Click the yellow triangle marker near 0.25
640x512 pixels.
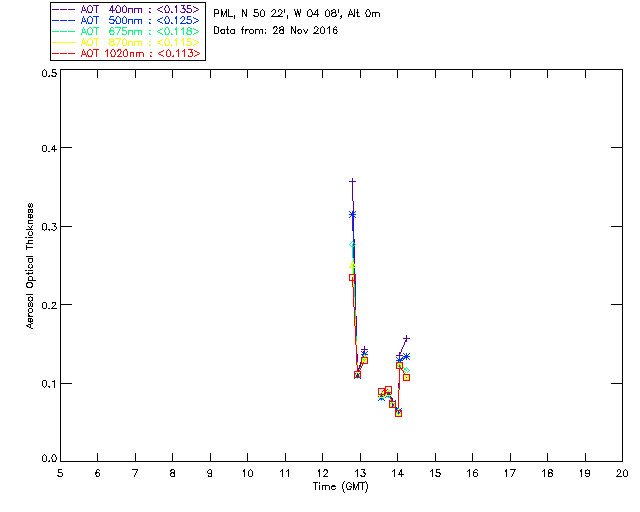coord(352,265)
